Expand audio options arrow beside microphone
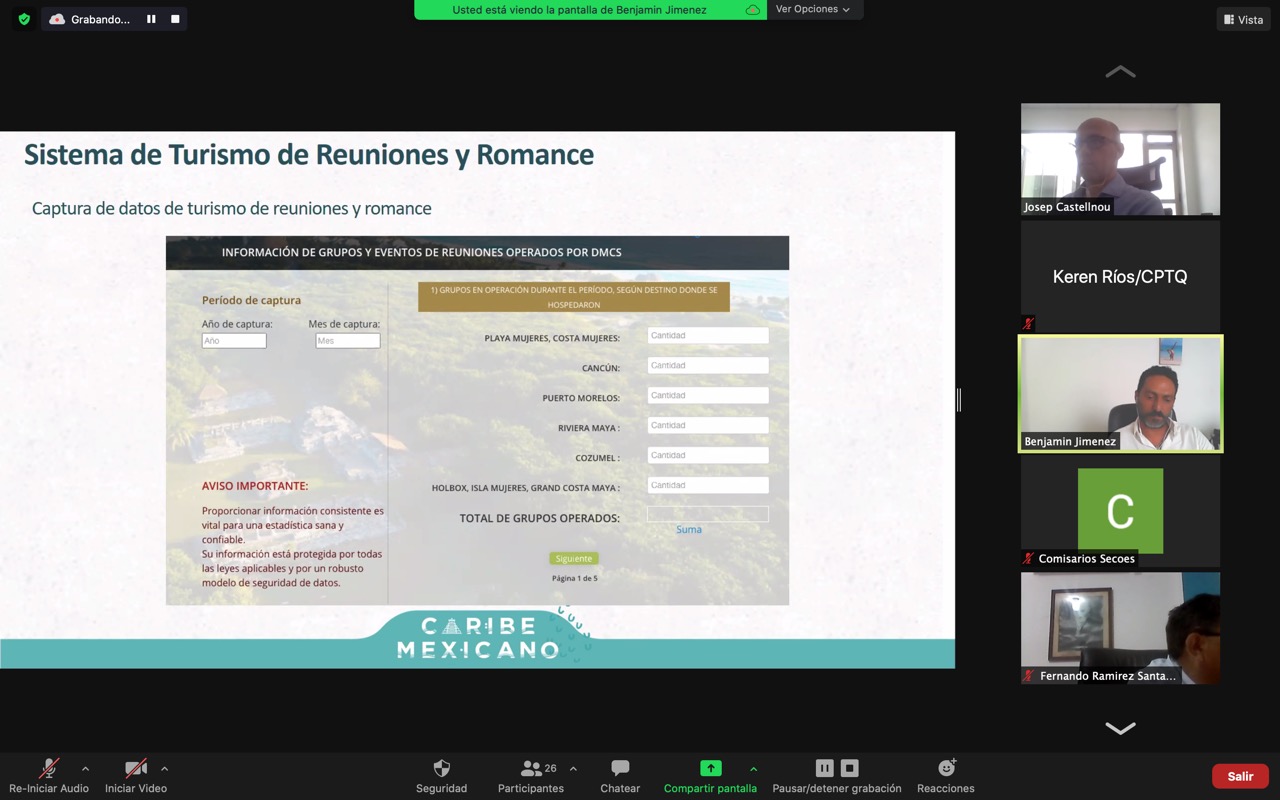 (x=85, y=769)
